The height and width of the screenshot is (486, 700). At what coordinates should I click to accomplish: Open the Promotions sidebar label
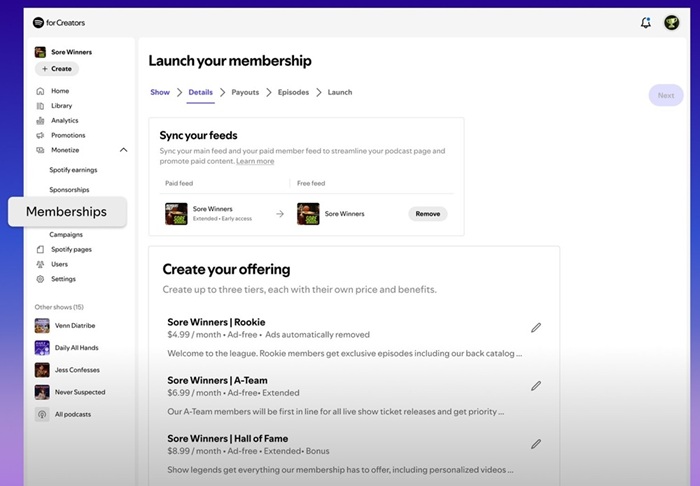point(68,135)
